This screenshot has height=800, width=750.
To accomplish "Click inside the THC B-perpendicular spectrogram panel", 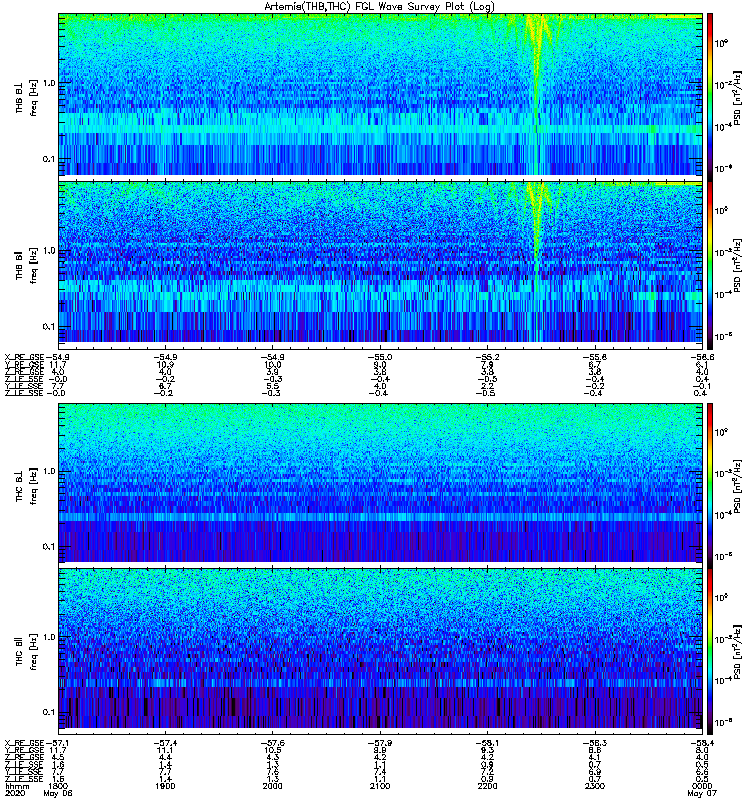I will point(380,483).
